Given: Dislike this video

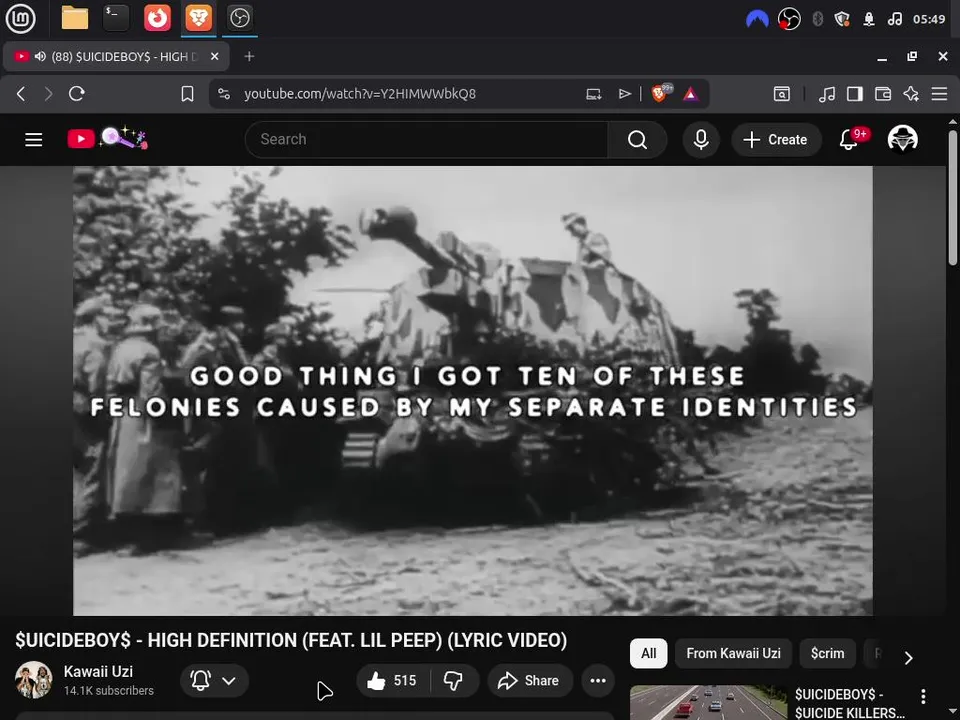Looking at the screenshot, I should (x=454, y=680).
